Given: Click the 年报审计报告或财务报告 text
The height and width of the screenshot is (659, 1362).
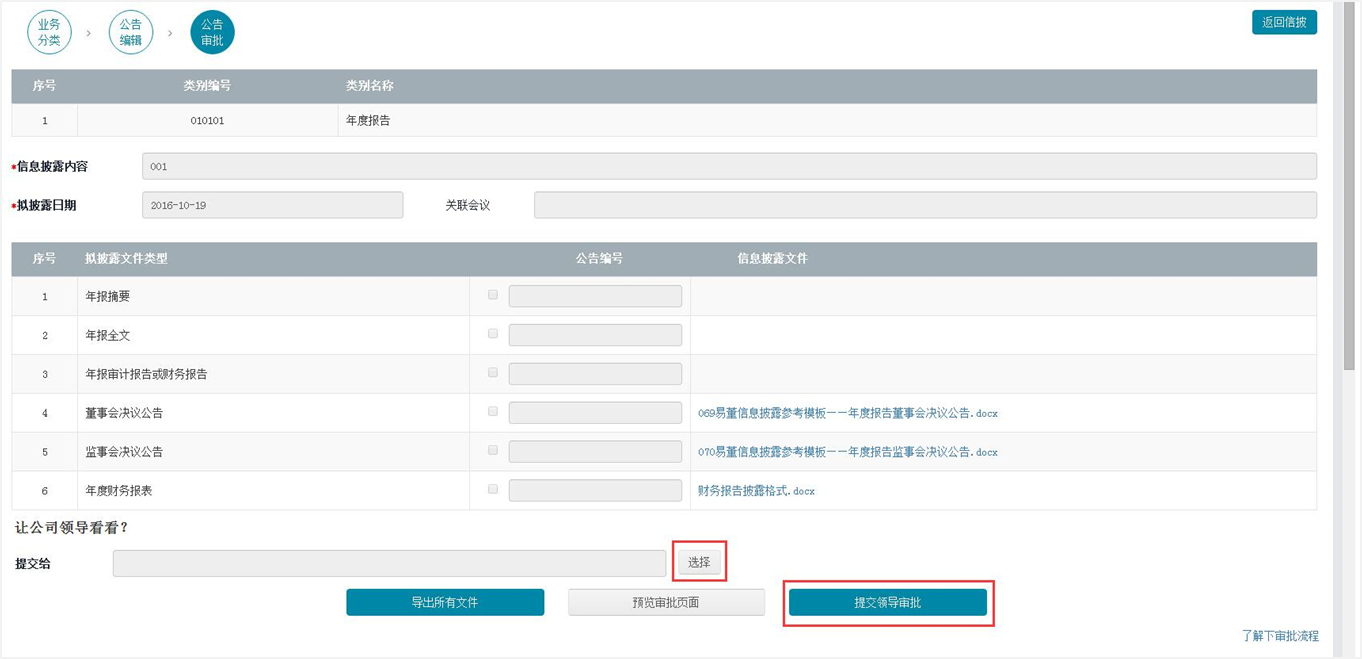Looking at the screenshot, I should 146,374.
